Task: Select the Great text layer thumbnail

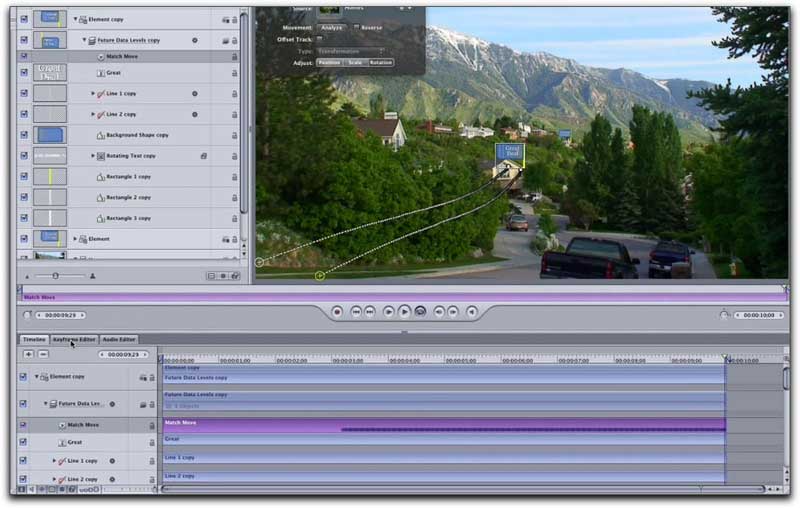Action: point(50,72)
